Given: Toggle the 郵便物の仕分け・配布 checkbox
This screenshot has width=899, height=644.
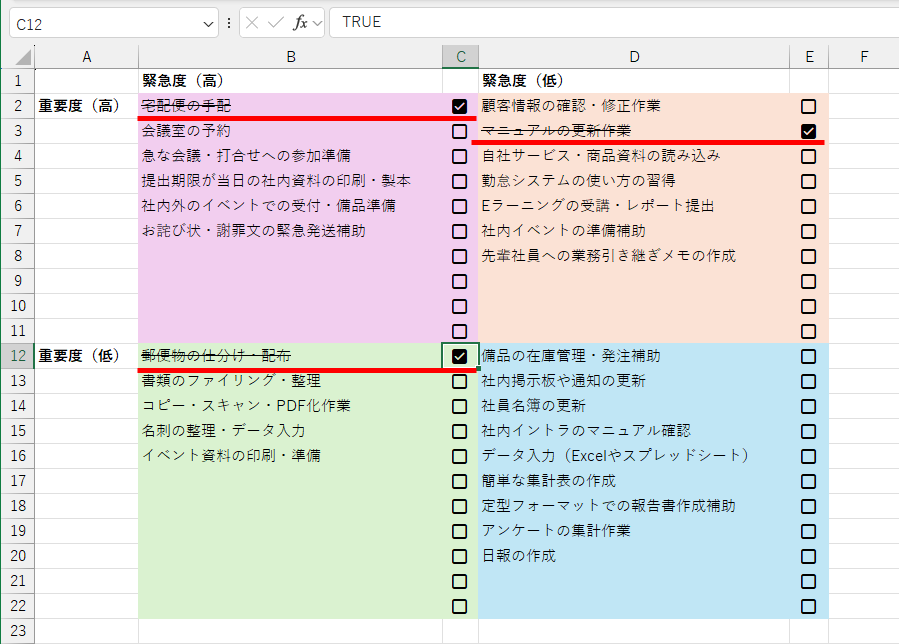Looking at the screenshot, I should click(x=458, y=356).
